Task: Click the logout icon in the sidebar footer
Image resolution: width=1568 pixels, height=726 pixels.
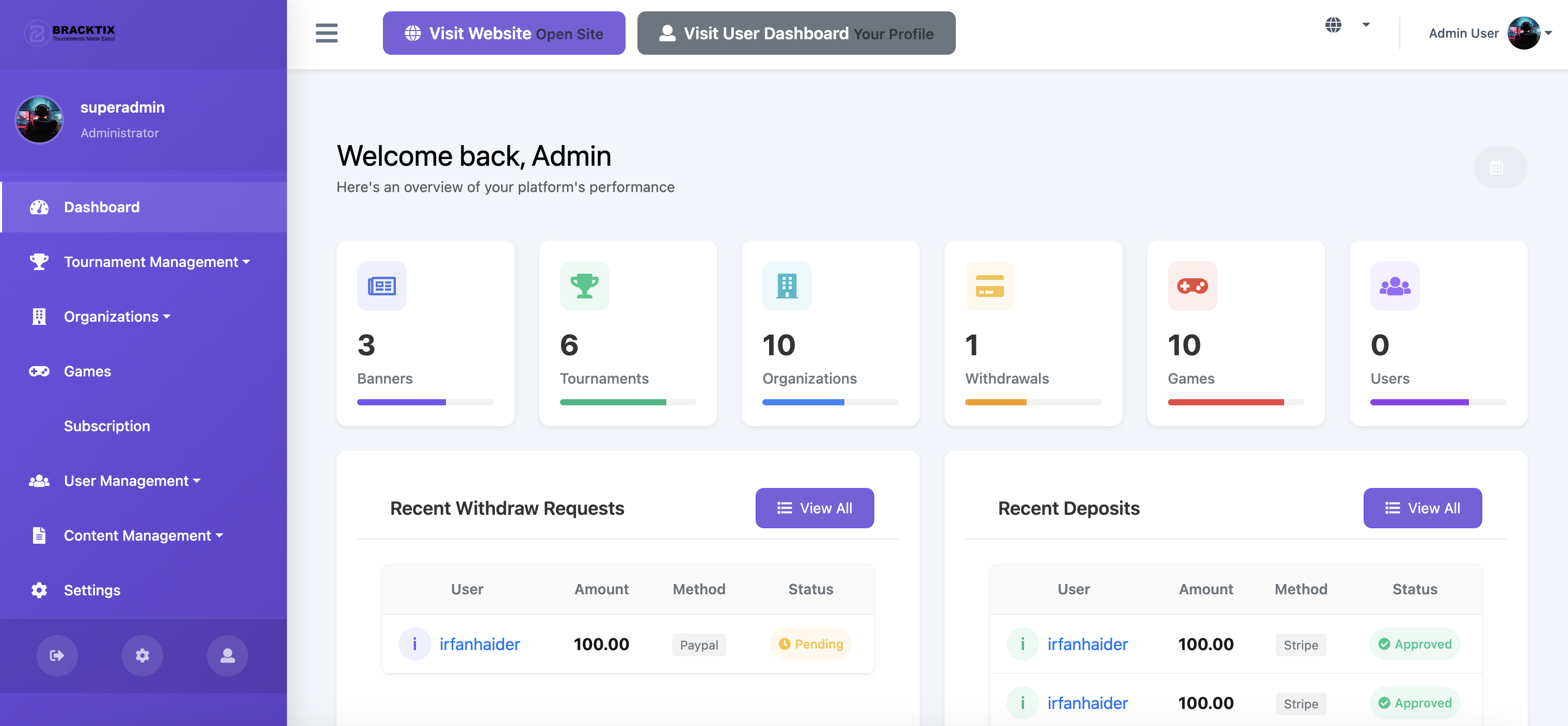Action: [57, 655]
